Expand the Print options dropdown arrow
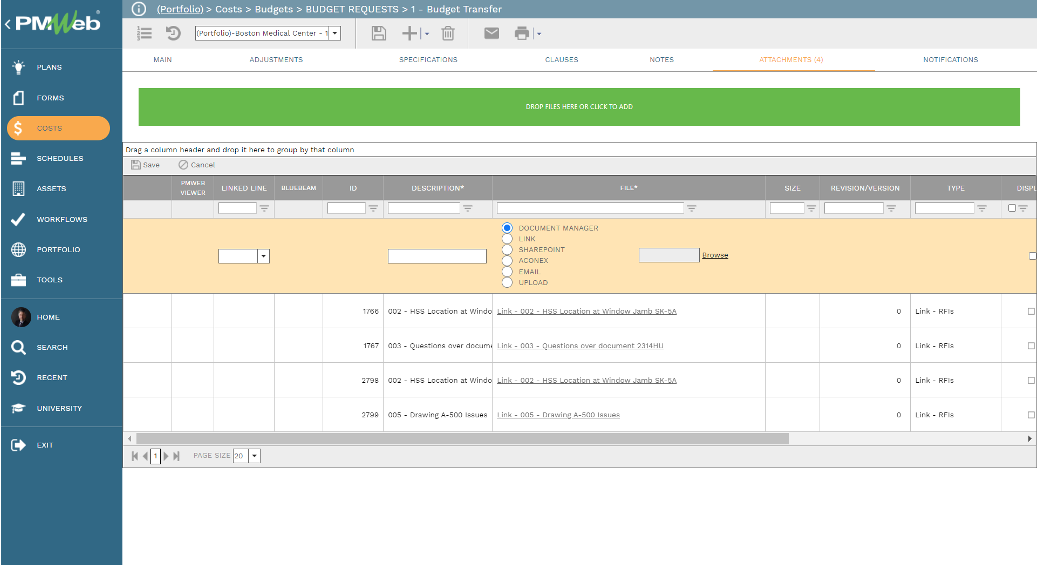This screenshot has width=1038, height=565. point(539,34)
